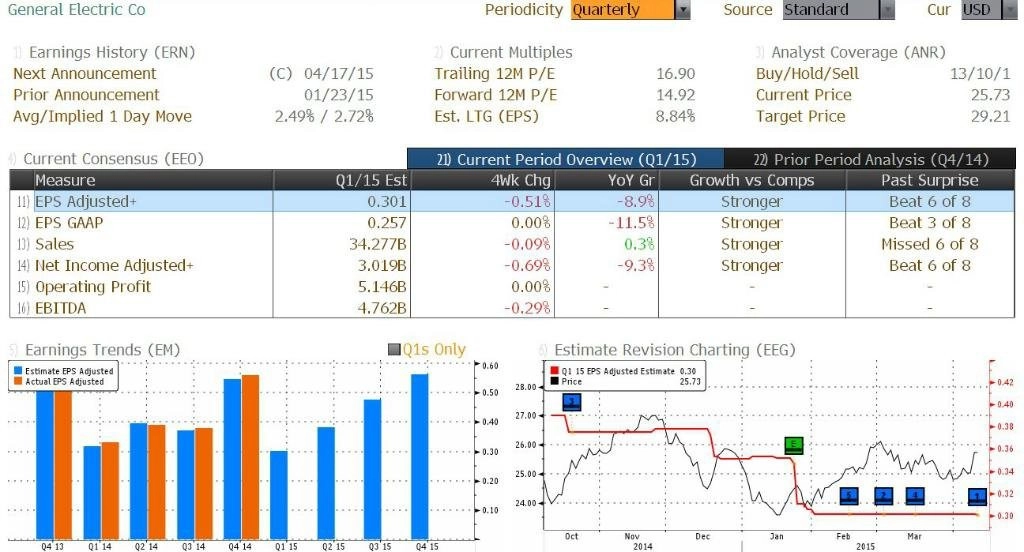1024x552 pixels.
Task: Click the Current Price value 25.73
Action: (991, 95)
